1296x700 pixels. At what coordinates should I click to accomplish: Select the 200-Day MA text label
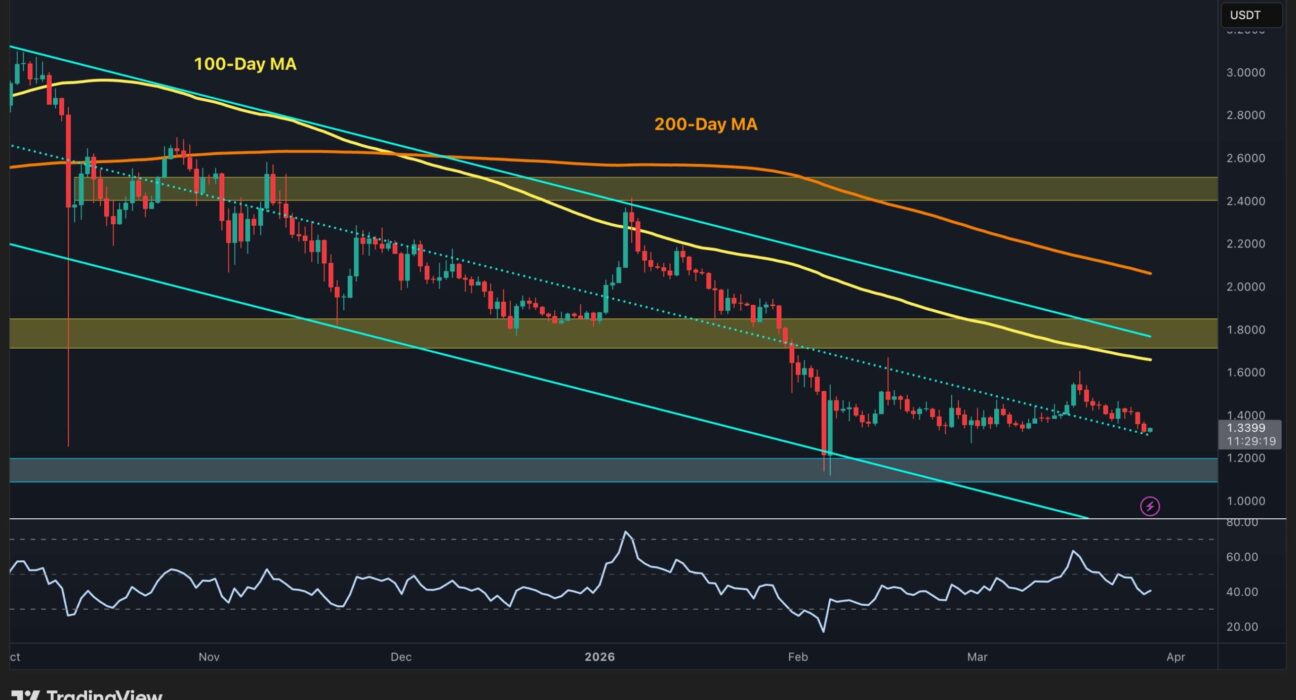click(705, 125)
